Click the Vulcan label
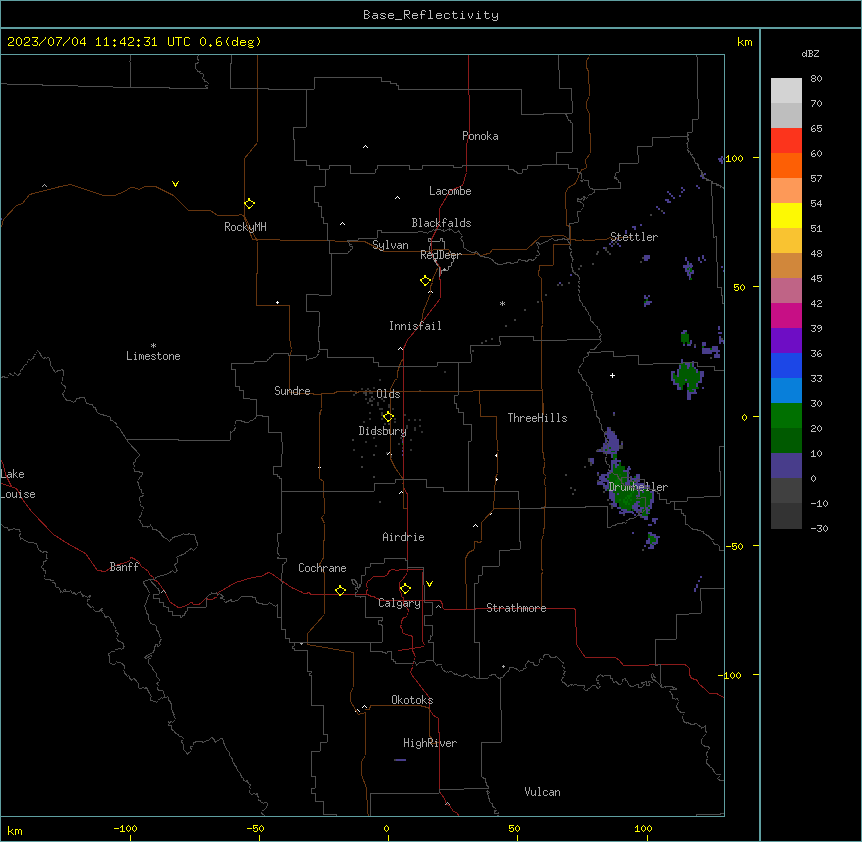862x842 pixels. (x=542, y=792)
